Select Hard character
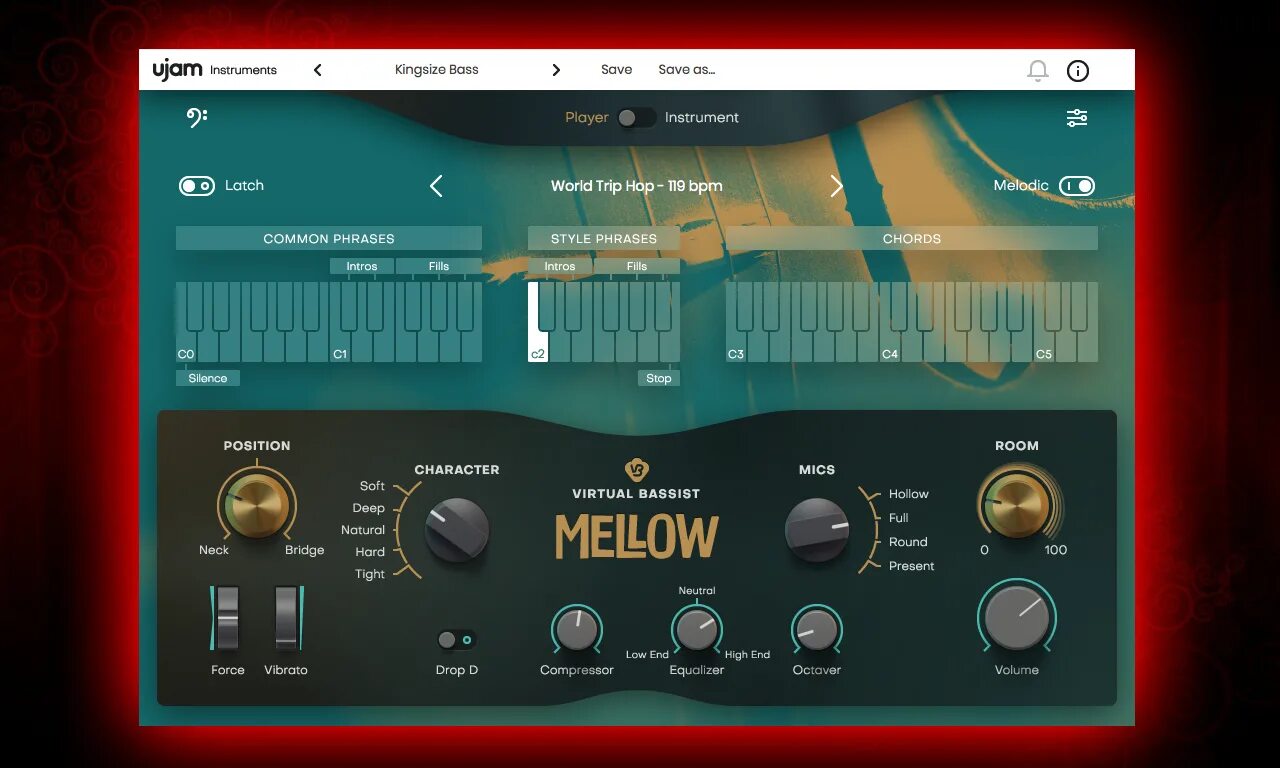This screenshot has width=1280, height=768. pos(370,552)
